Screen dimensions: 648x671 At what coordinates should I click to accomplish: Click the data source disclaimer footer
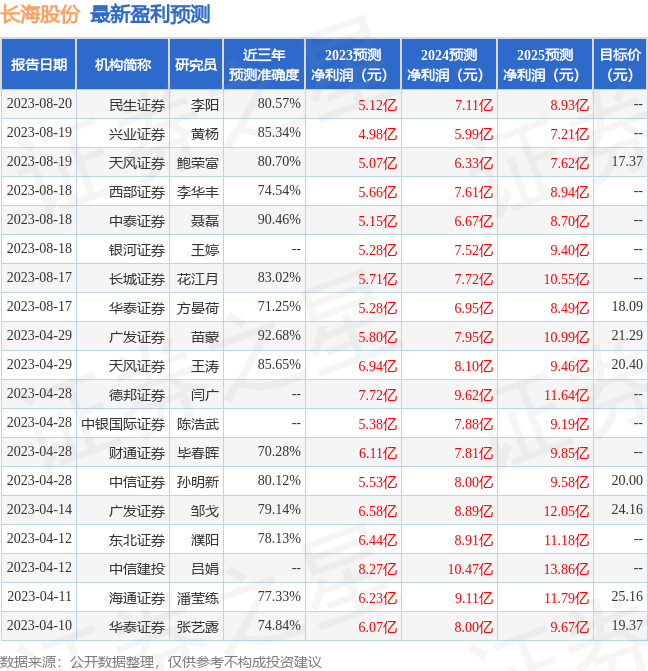coord(161,662)
